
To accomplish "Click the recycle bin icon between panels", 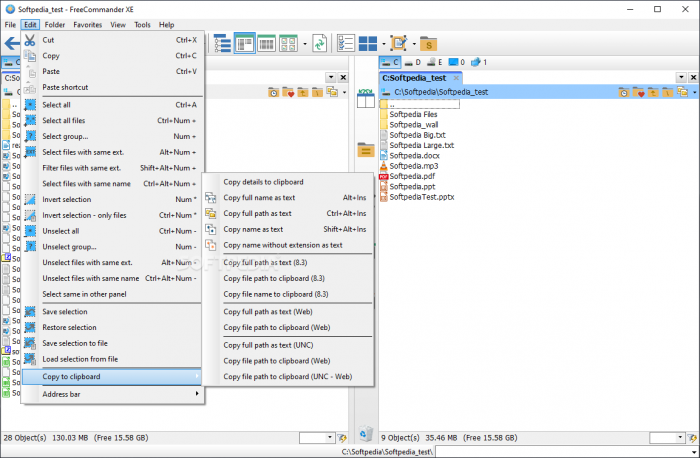I will coord(366,434).
